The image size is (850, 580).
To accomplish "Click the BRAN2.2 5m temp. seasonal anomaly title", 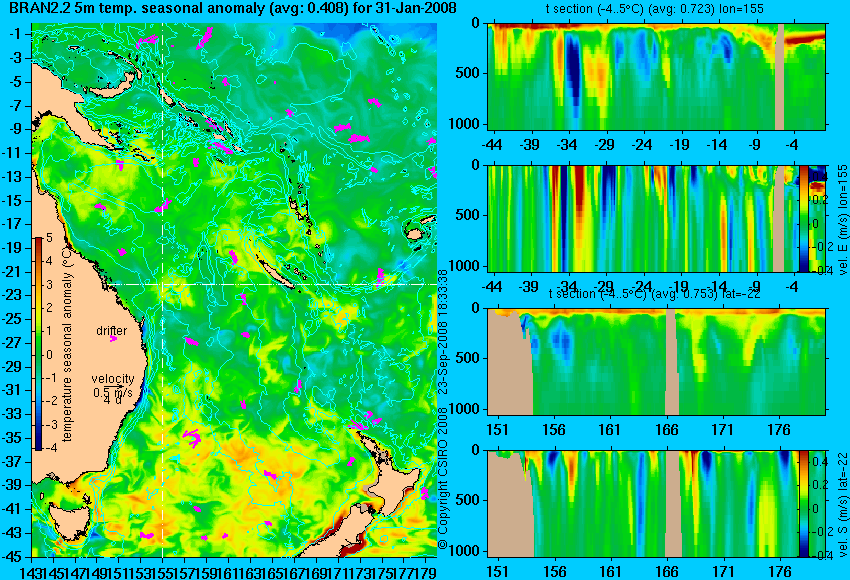I will [x=233, y=8].
